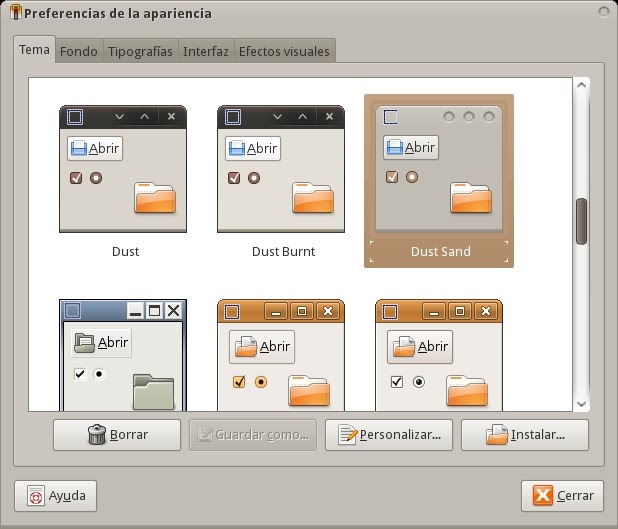Choose the orange theme with black checkbox preview
The width and height of the screenshot is (618, 529).
click(x=439, y=355)
